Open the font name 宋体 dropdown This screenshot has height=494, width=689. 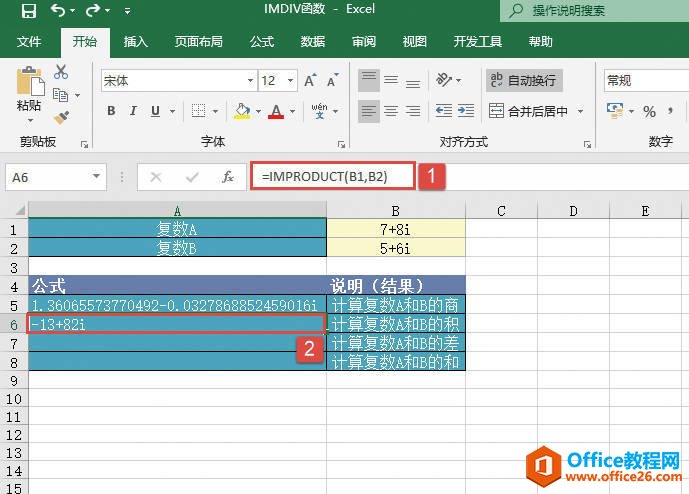coord(250,80)
